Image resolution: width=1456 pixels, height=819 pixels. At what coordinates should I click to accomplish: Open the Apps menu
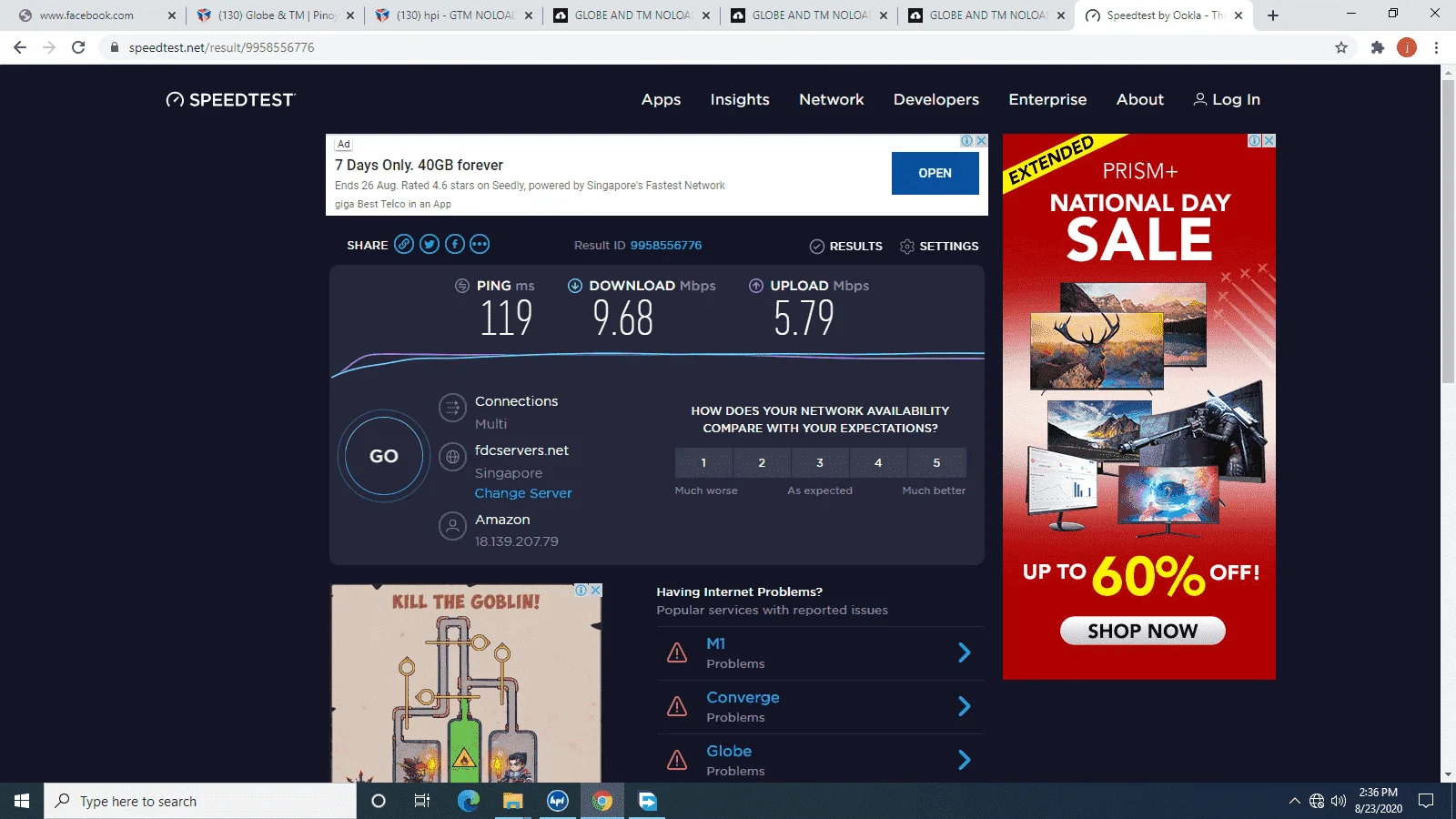click(x=661, y=99)
